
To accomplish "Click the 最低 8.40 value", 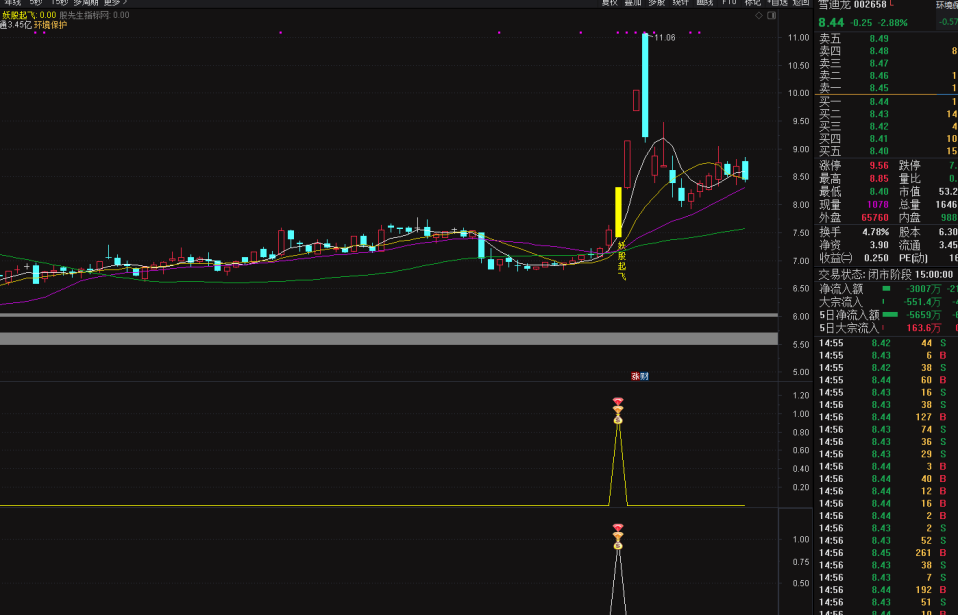I will 879,192.
